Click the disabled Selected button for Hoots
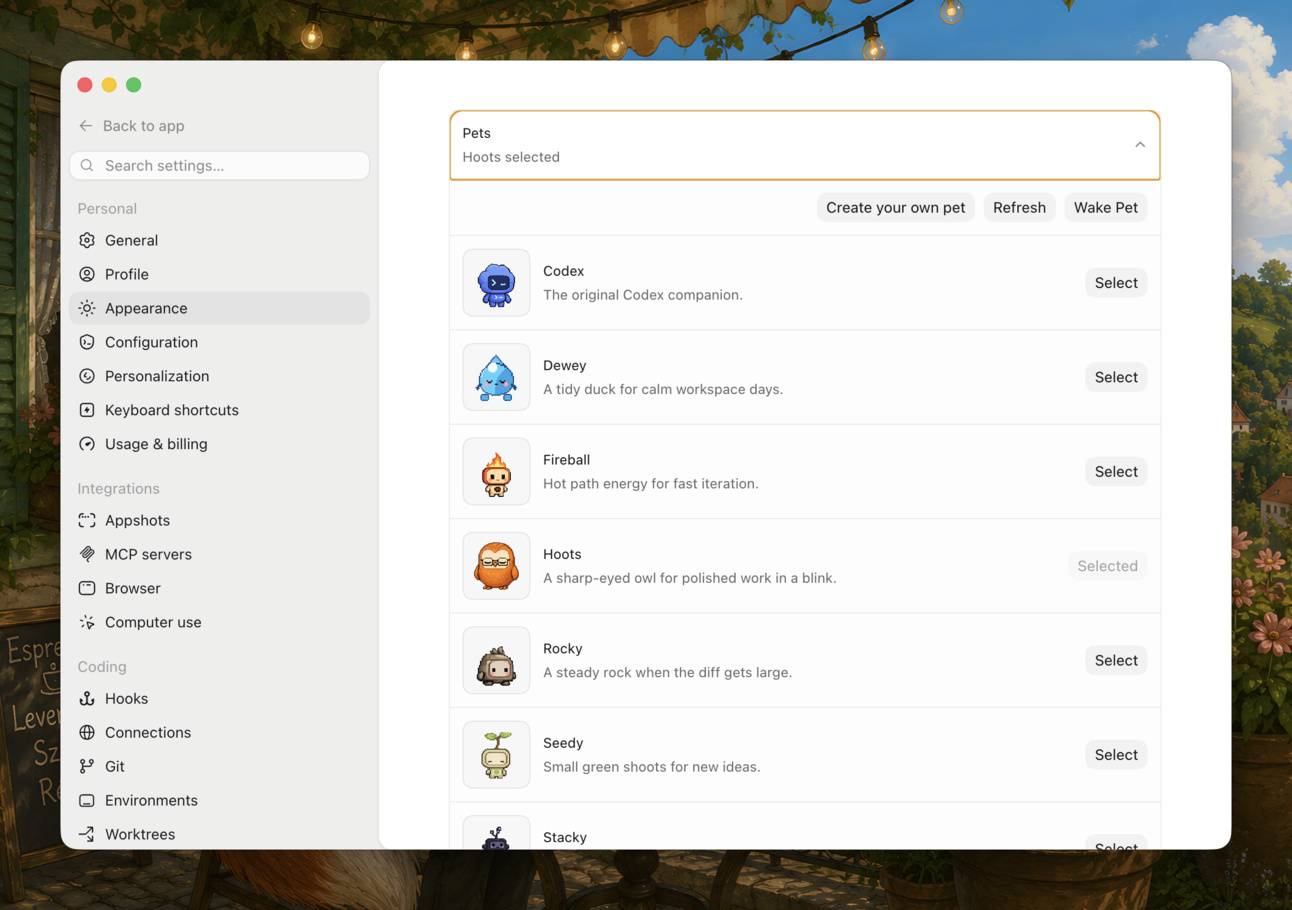This screenshot has width=1292, height=910. coord(1107,566)
